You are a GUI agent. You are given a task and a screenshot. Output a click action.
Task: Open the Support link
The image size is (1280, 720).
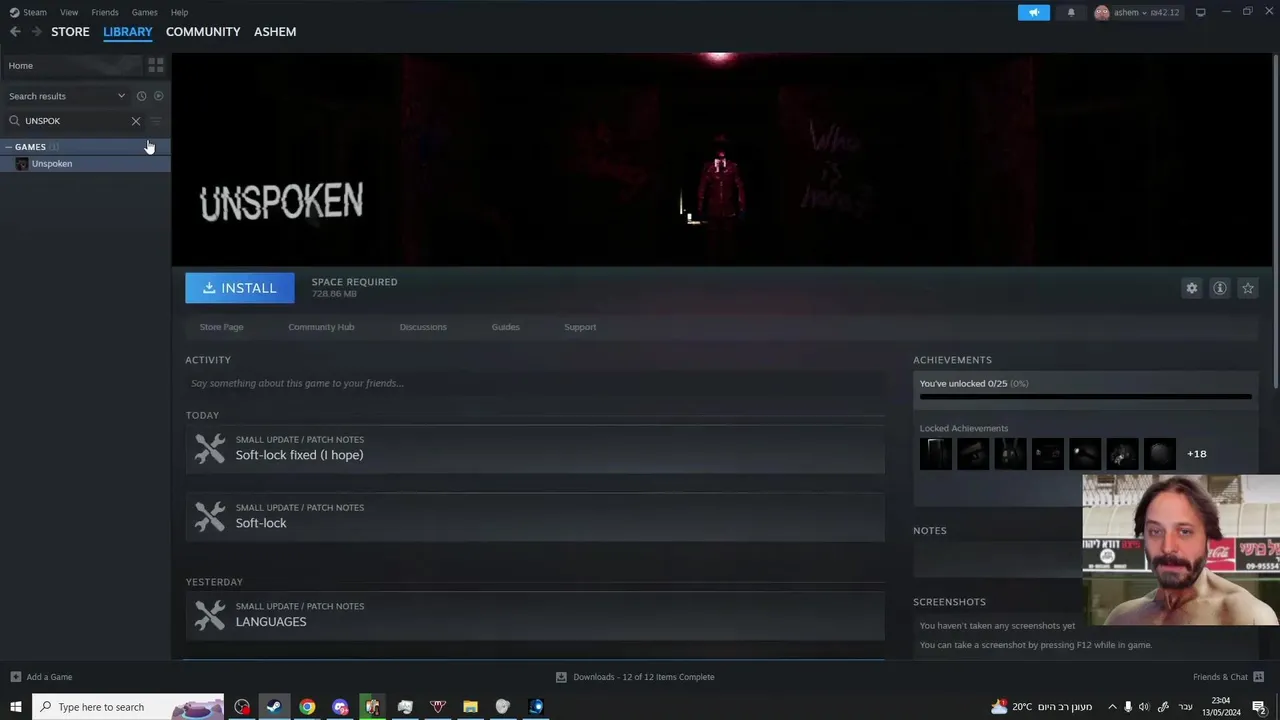pos(580,327)
